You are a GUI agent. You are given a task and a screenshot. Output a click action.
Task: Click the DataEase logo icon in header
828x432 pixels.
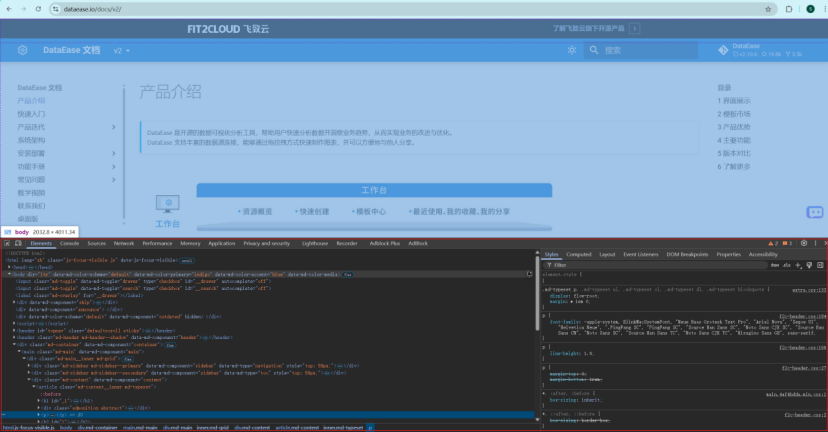pyautogui.click(x=22, y=50)
